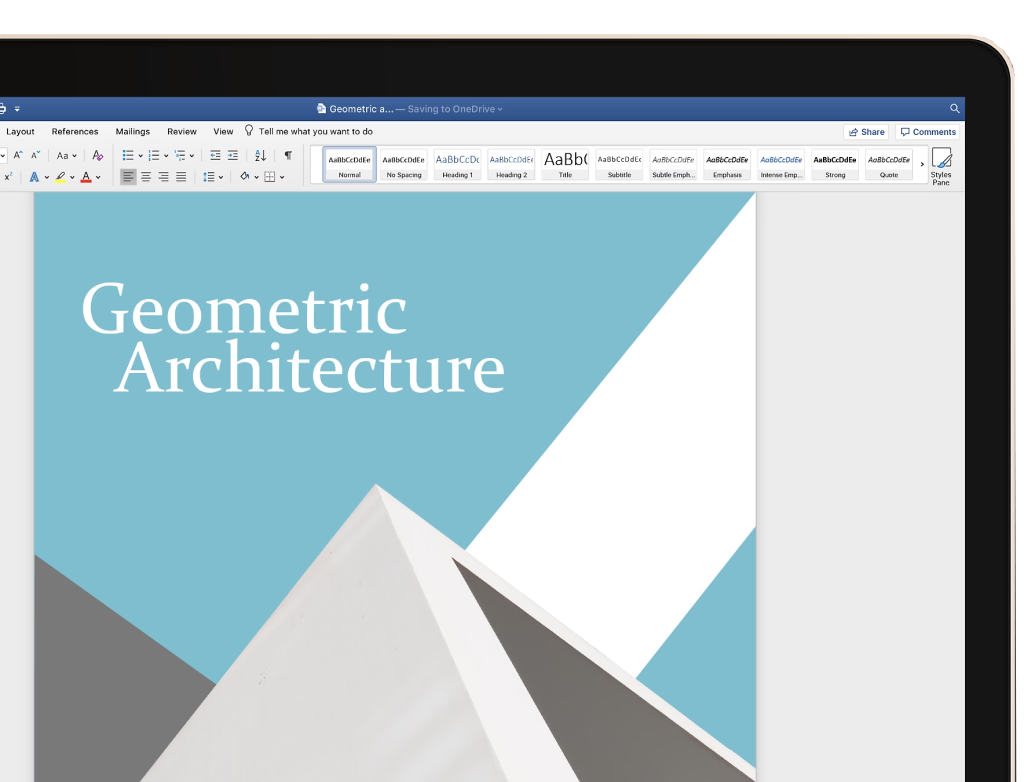Expand the line spacing dropdown
This screenshot has height=782, width=1024.
click(213, 177)
